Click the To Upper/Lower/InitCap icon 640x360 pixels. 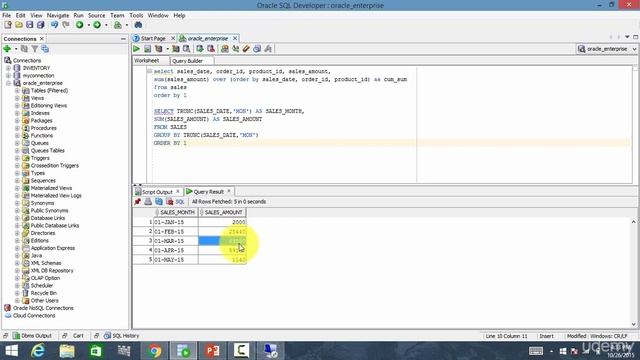point(236,49)
